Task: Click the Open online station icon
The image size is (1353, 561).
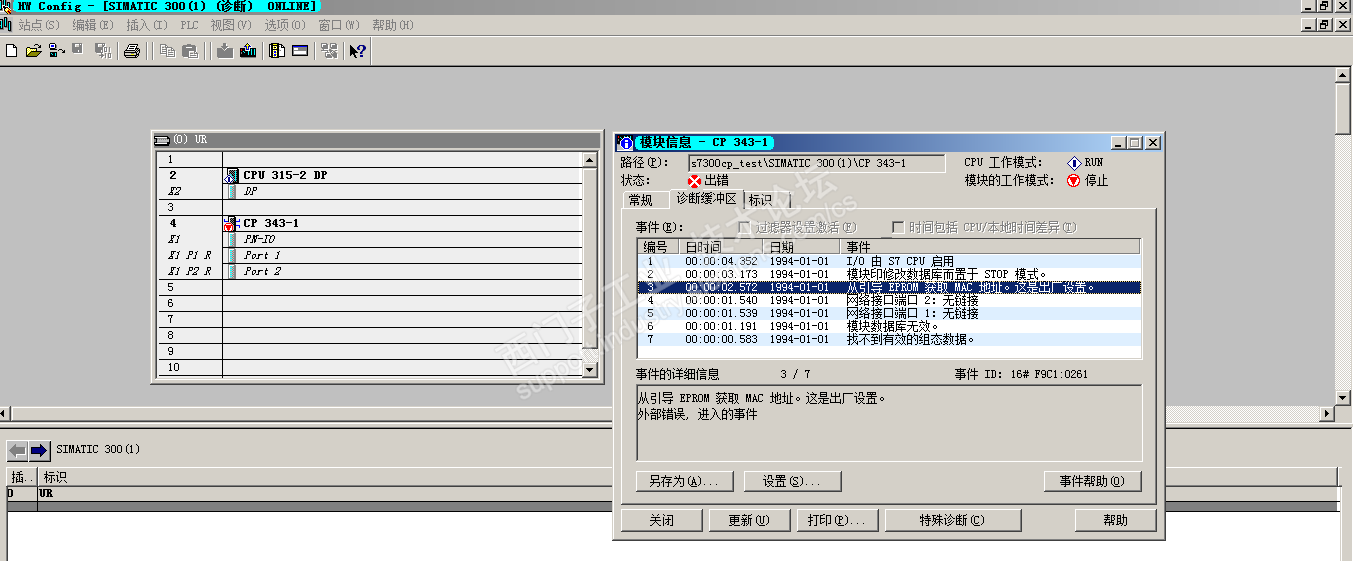Action: [x=56, y=50]
